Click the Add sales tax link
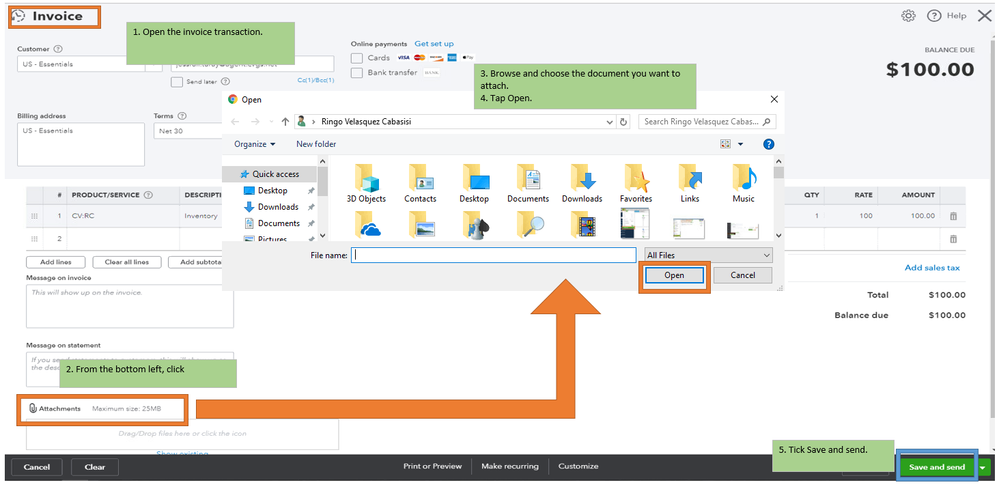Screen dimensions: 999x485 [932, 268]
